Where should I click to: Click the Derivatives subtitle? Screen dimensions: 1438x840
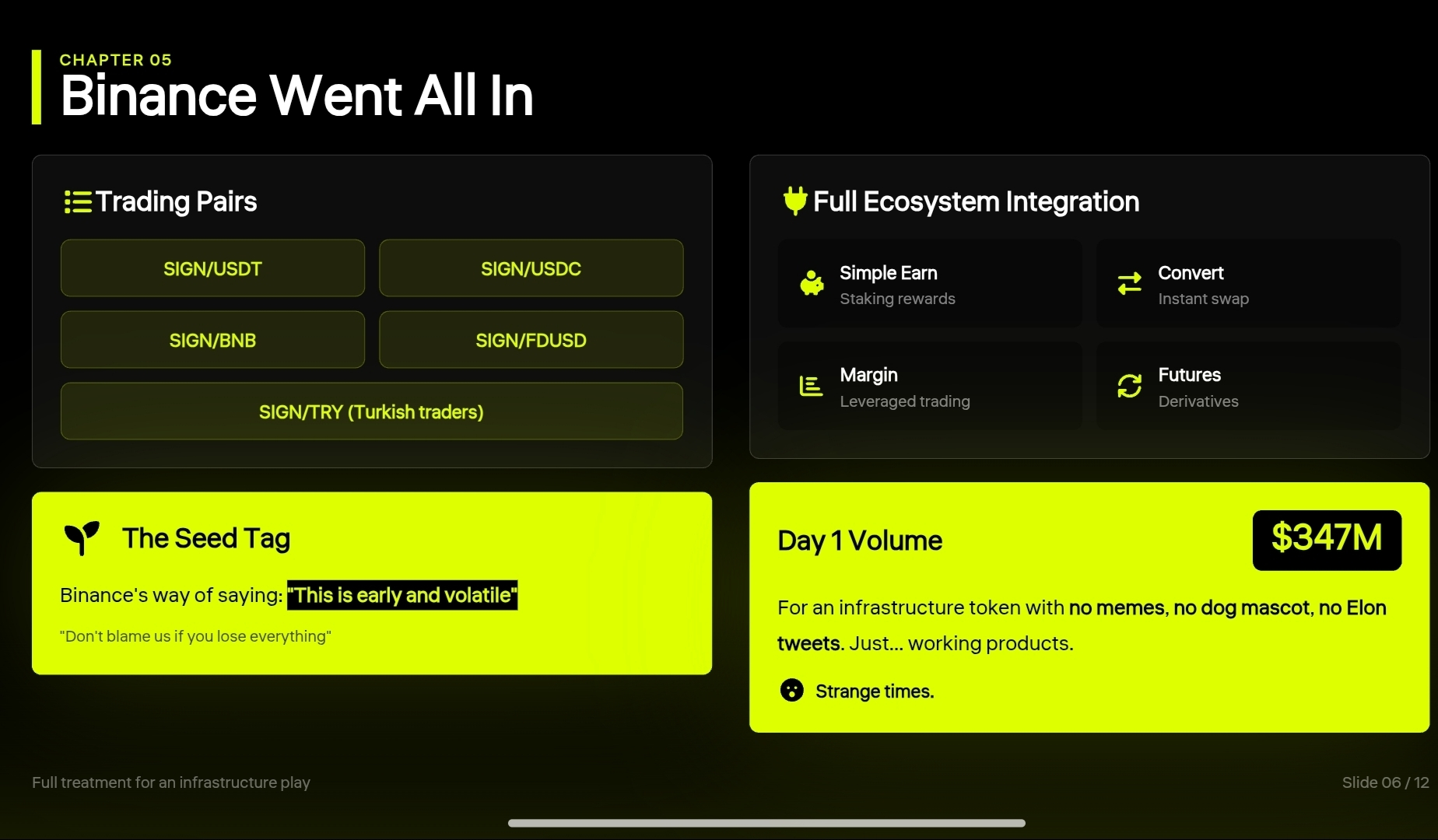[1198, 401]
